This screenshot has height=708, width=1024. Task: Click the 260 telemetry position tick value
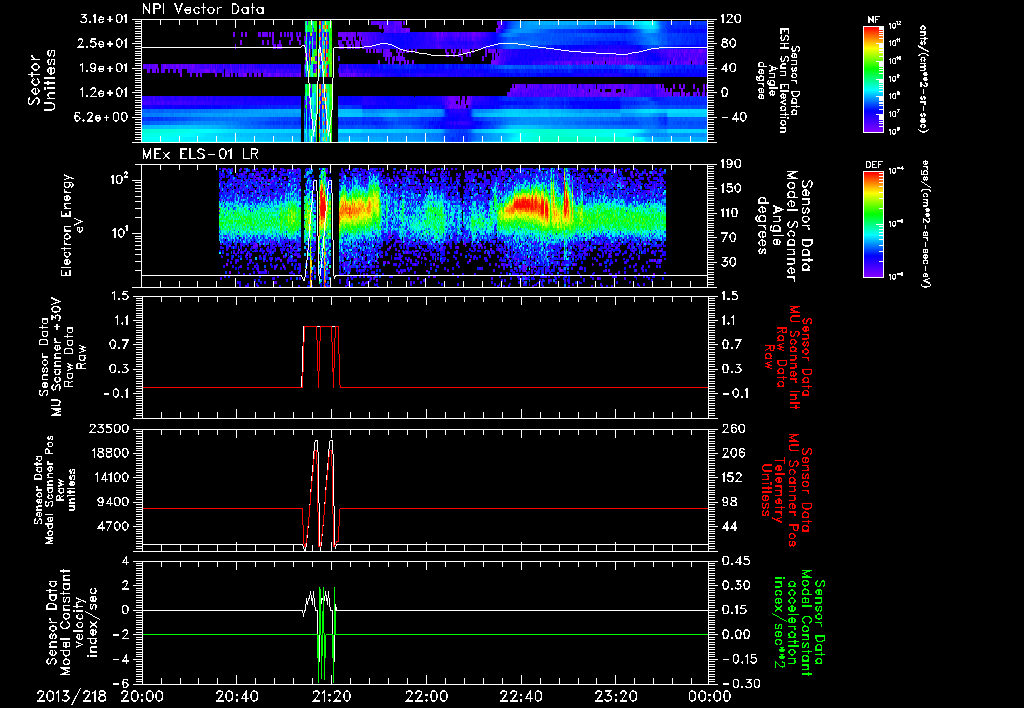coord(732,428)
